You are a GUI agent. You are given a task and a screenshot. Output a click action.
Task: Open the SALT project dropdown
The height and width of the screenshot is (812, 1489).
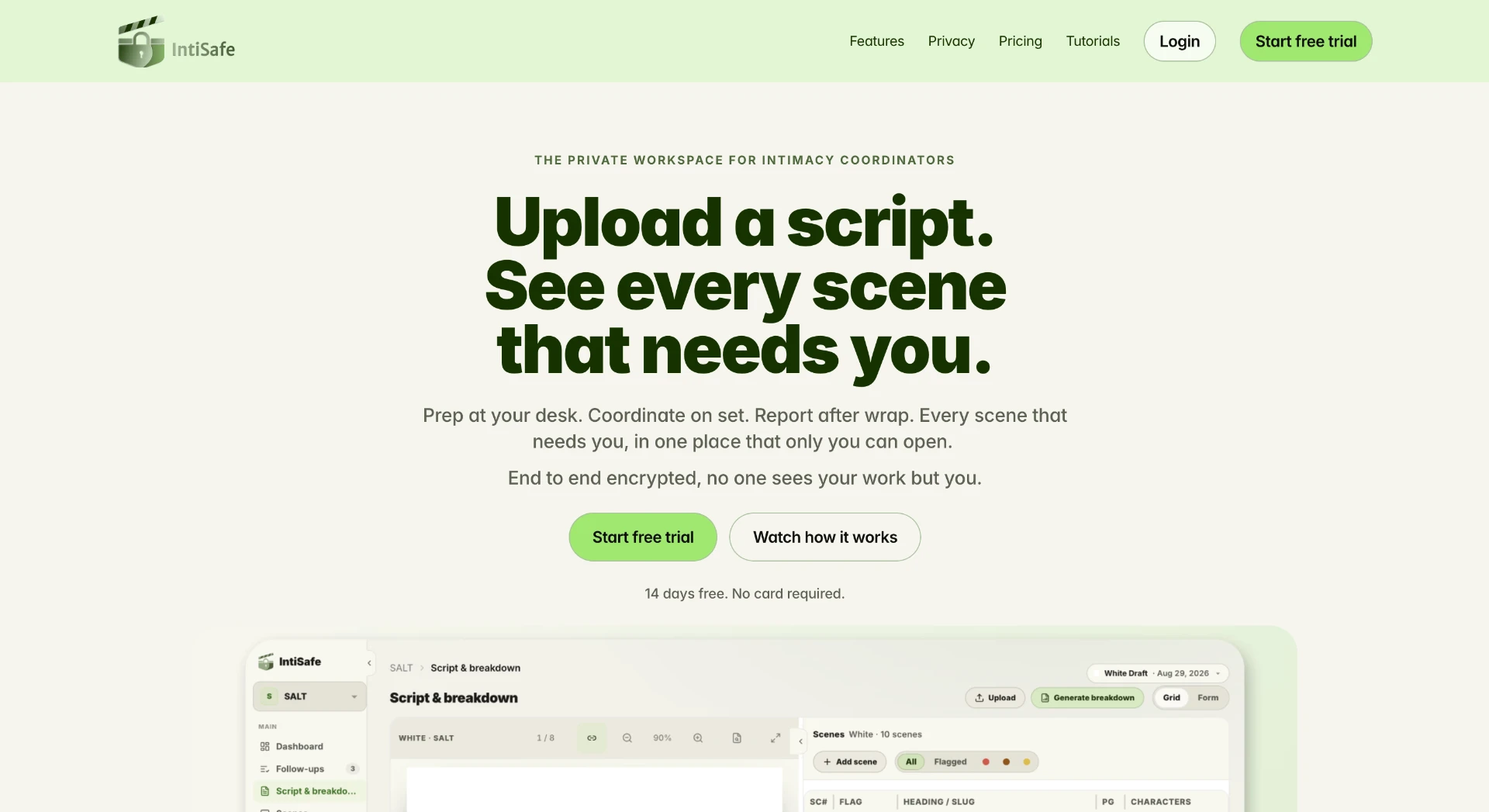[309, 696]
